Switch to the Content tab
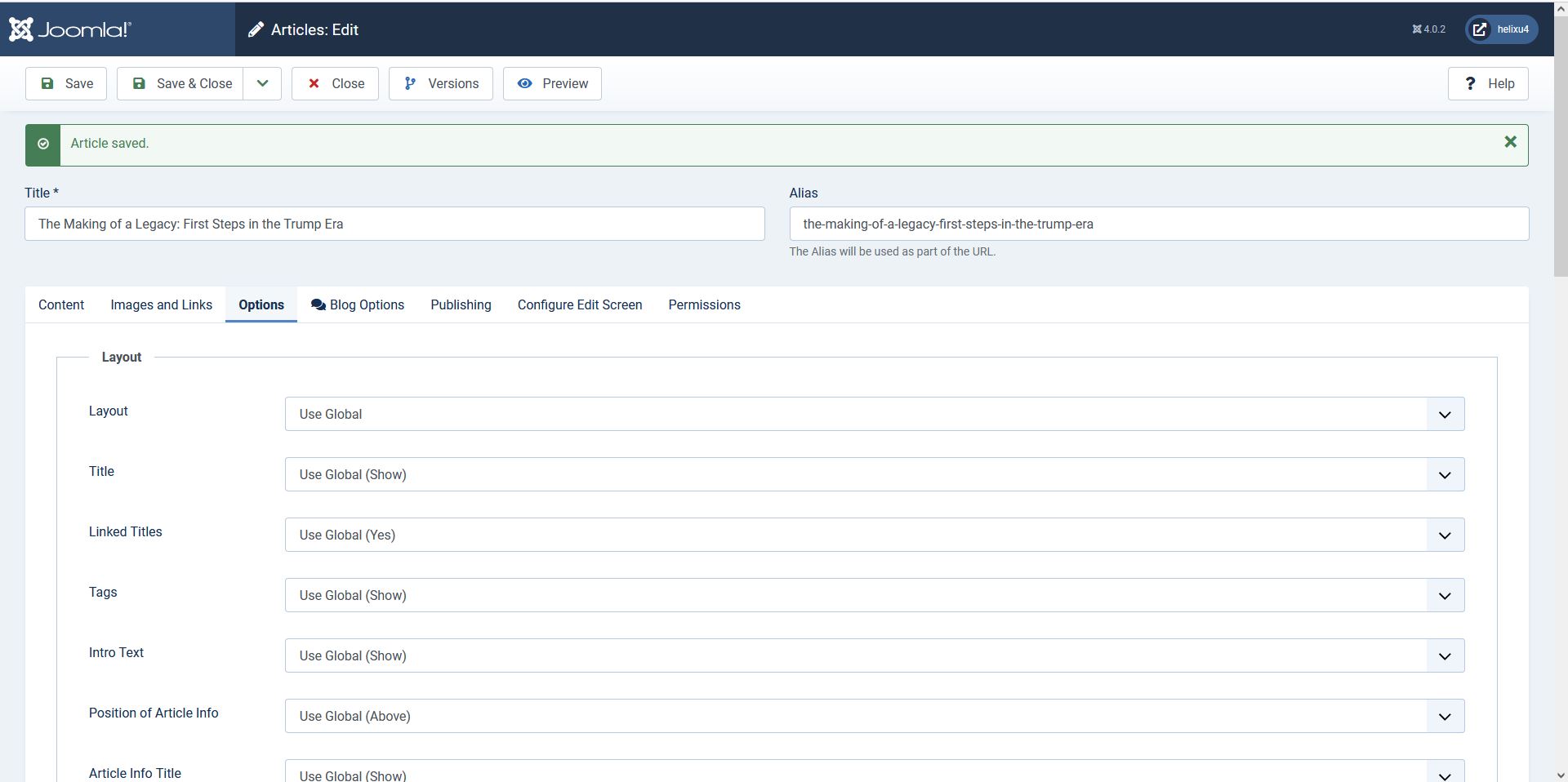The width and height of the screenshot is (1568, 782). [61, 304]
